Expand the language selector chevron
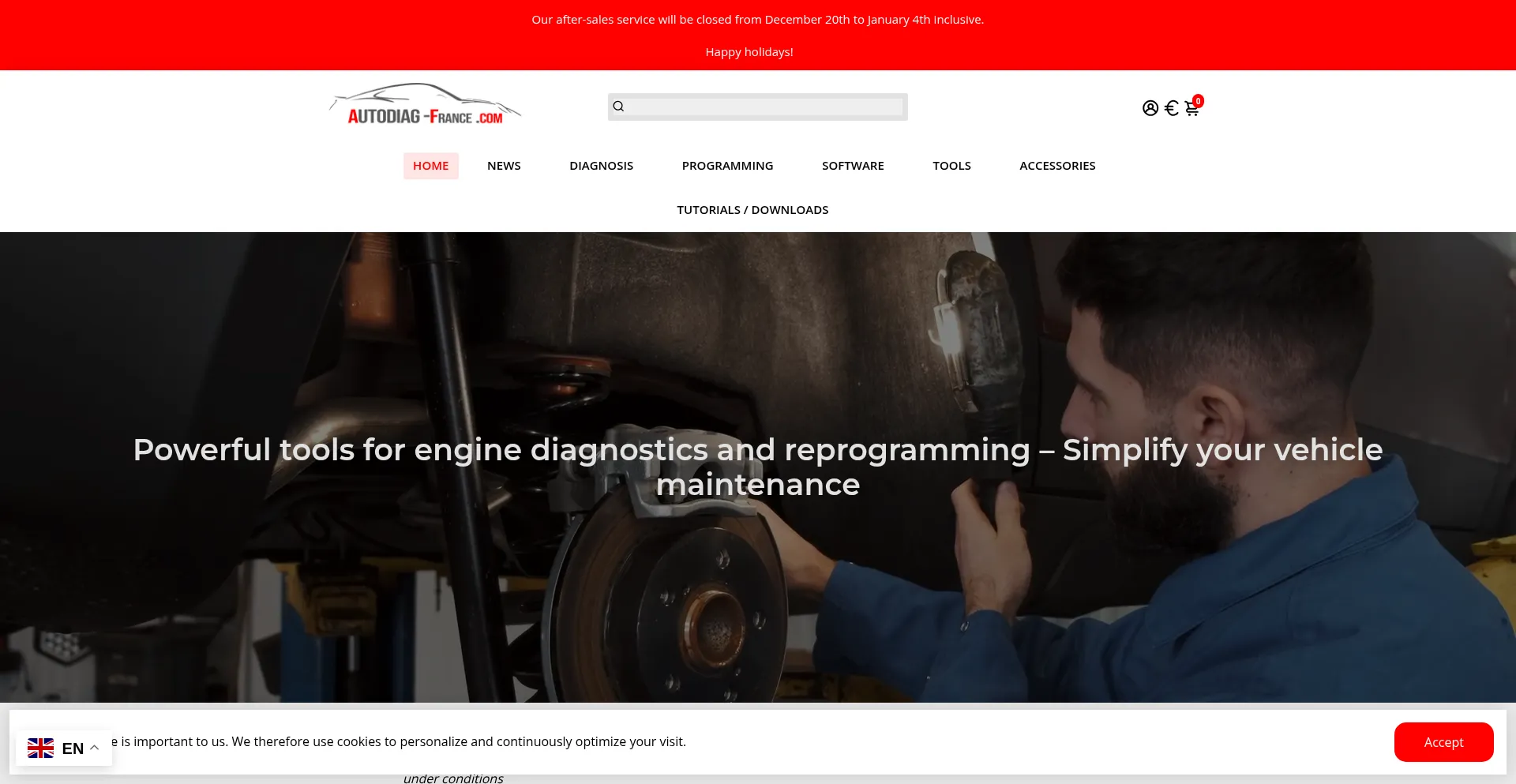This screenshot has width=1516, height=784. click(95, 748)
